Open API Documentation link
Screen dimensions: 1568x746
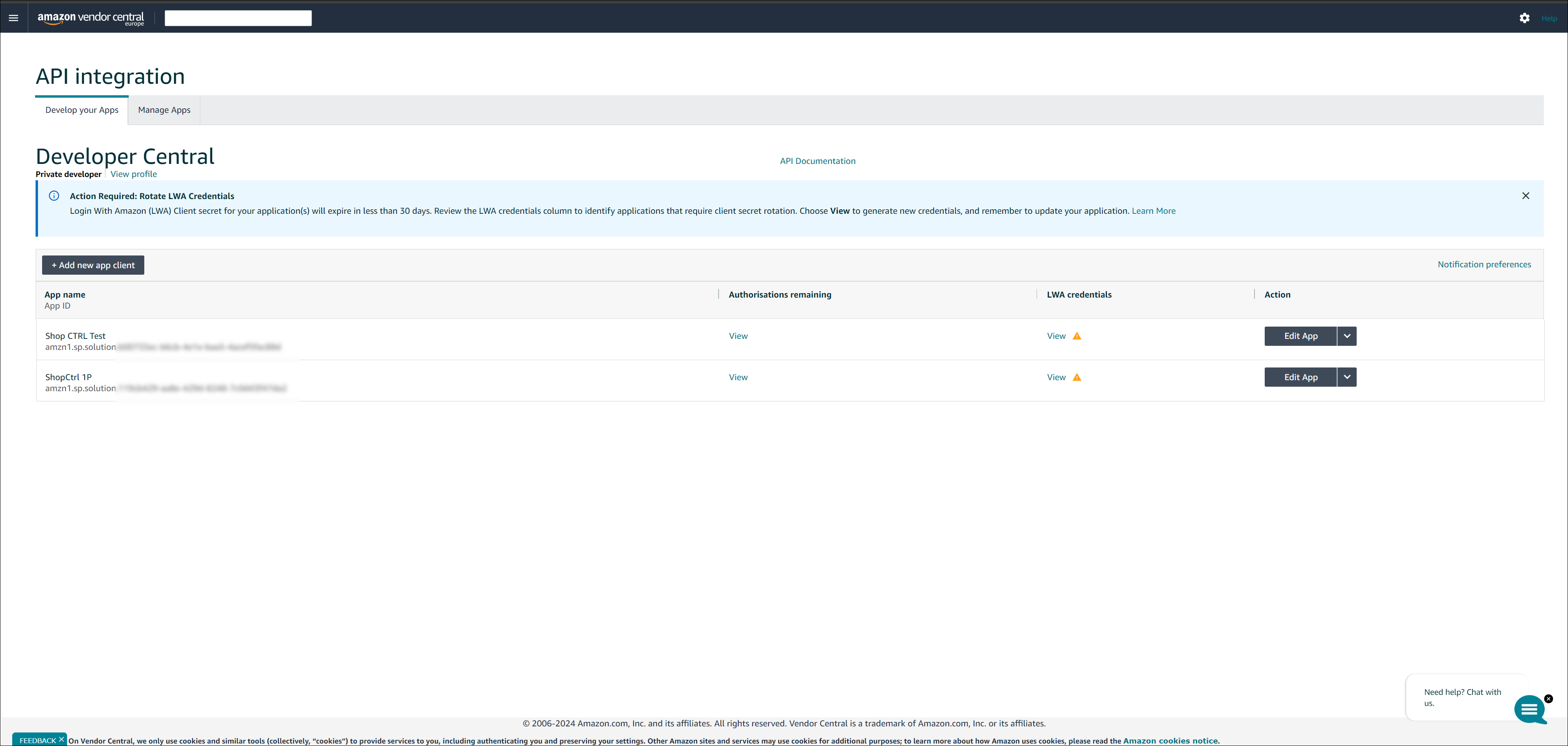pyautogui.click(x=818, y=161)
